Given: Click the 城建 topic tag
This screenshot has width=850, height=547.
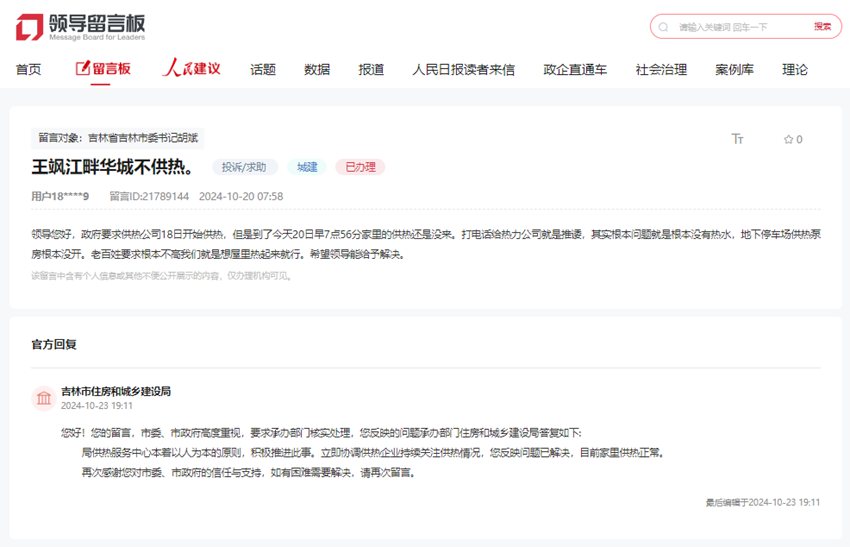Looking at the screenshot, I should click(x=307, y=167).
